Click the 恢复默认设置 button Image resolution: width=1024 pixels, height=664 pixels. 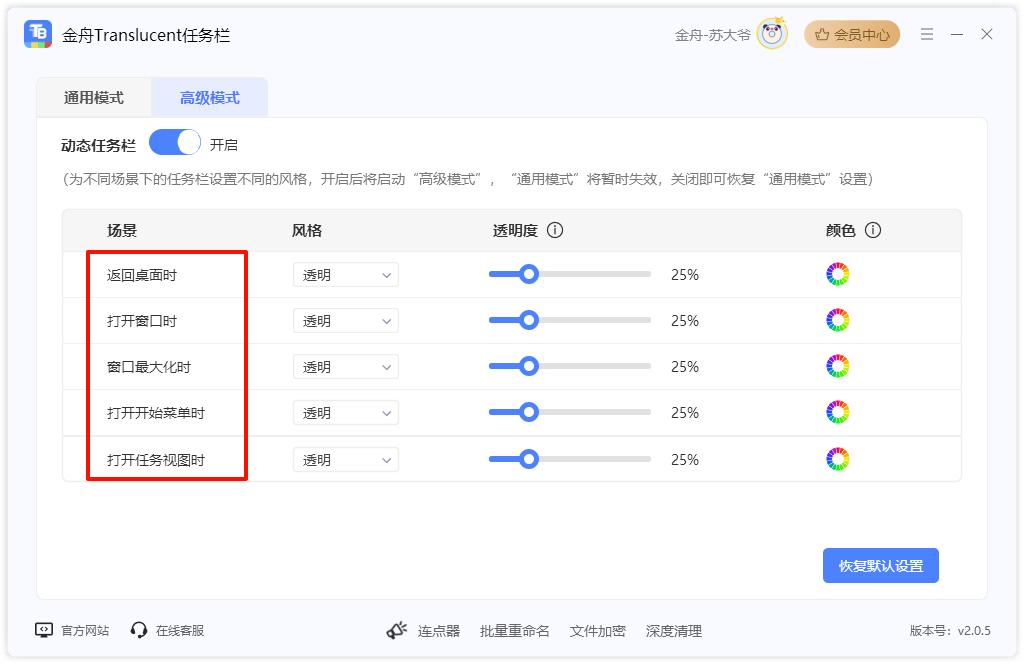(x=880, y=565)
